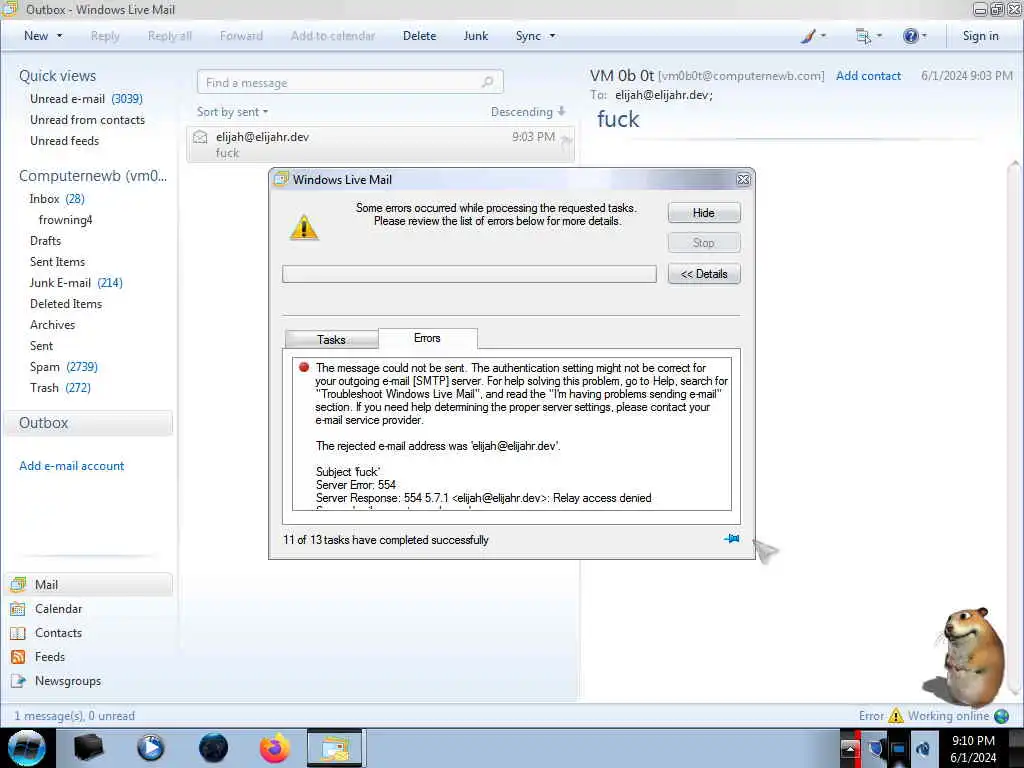Open the media player taskbar icon

(151, 748)
